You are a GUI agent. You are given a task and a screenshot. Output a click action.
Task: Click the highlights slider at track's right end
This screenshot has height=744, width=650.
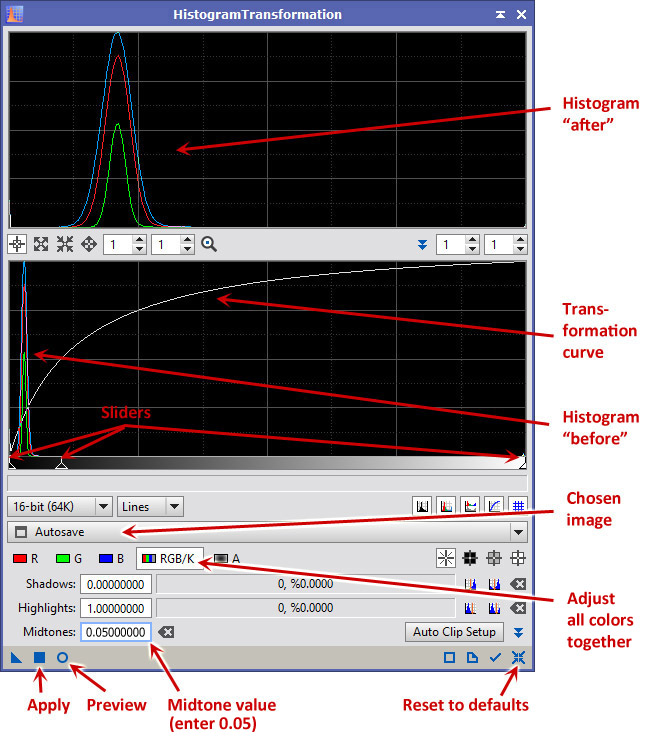point(523,466)
